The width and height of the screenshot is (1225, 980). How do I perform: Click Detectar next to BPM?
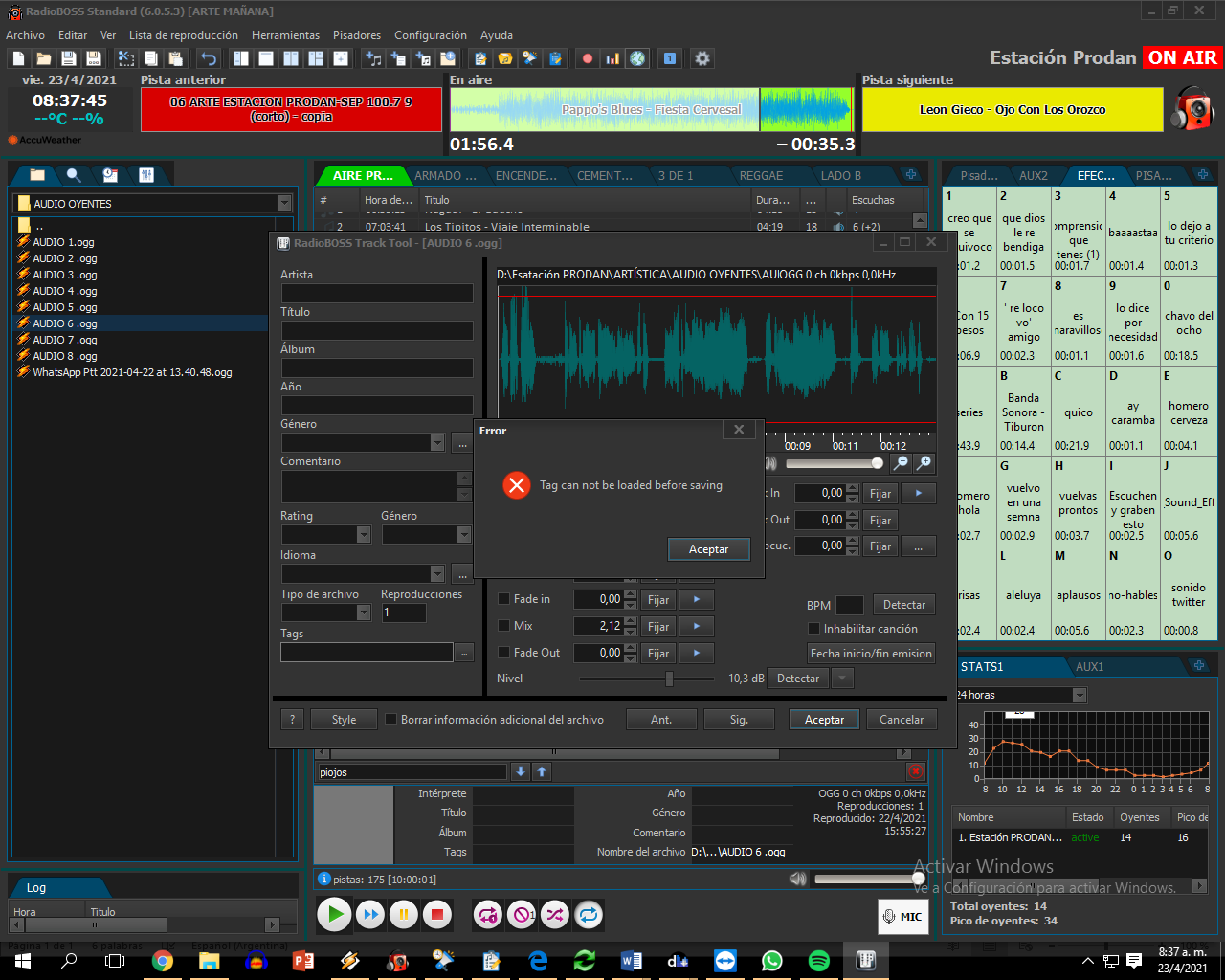(x=903, y=605)
